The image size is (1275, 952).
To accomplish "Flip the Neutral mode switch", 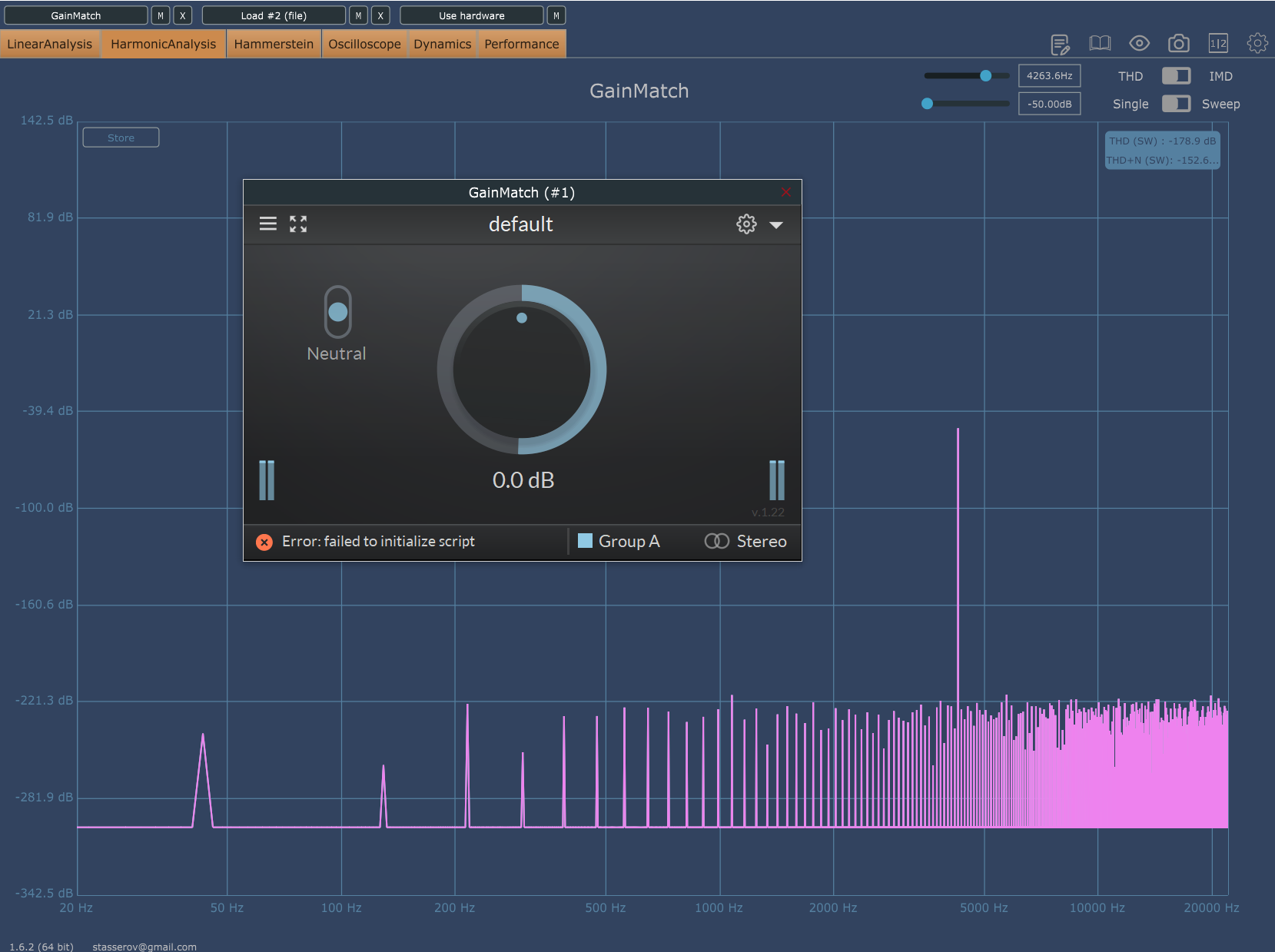I will click(337, 312).
